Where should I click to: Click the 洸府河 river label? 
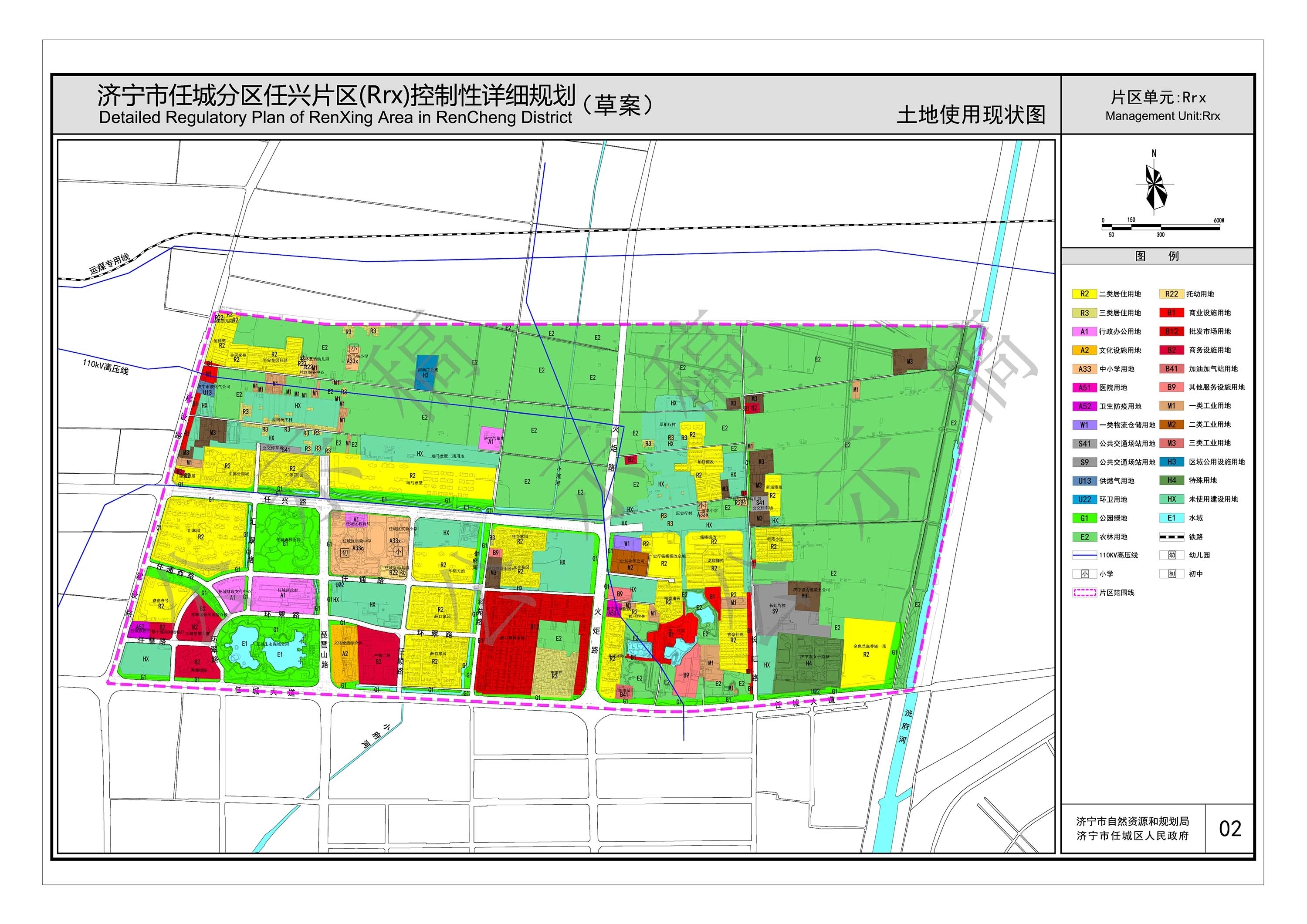(905, 727)
